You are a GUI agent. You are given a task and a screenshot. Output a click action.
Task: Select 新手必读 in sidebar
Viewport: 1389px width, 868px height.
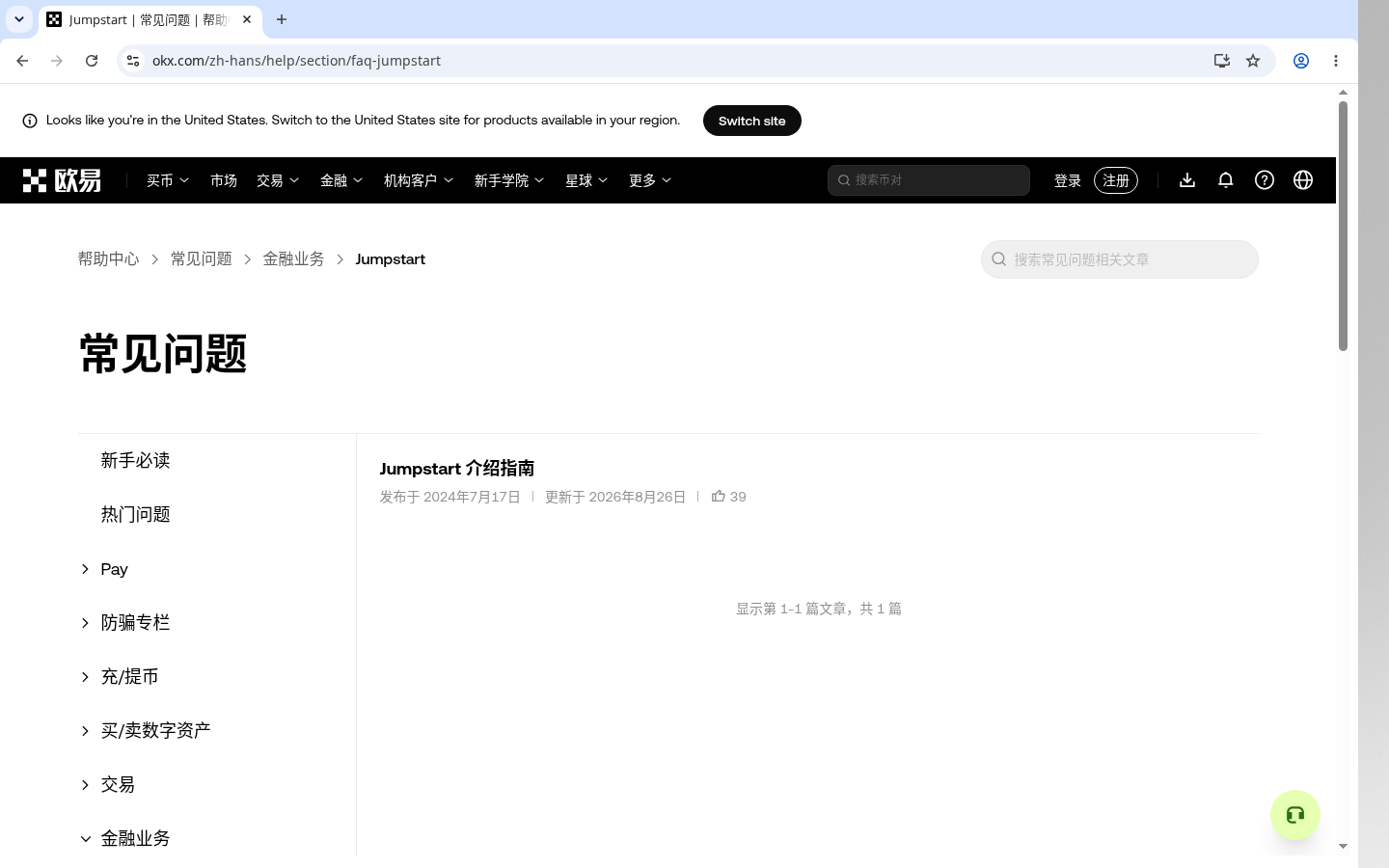(135, 461)
